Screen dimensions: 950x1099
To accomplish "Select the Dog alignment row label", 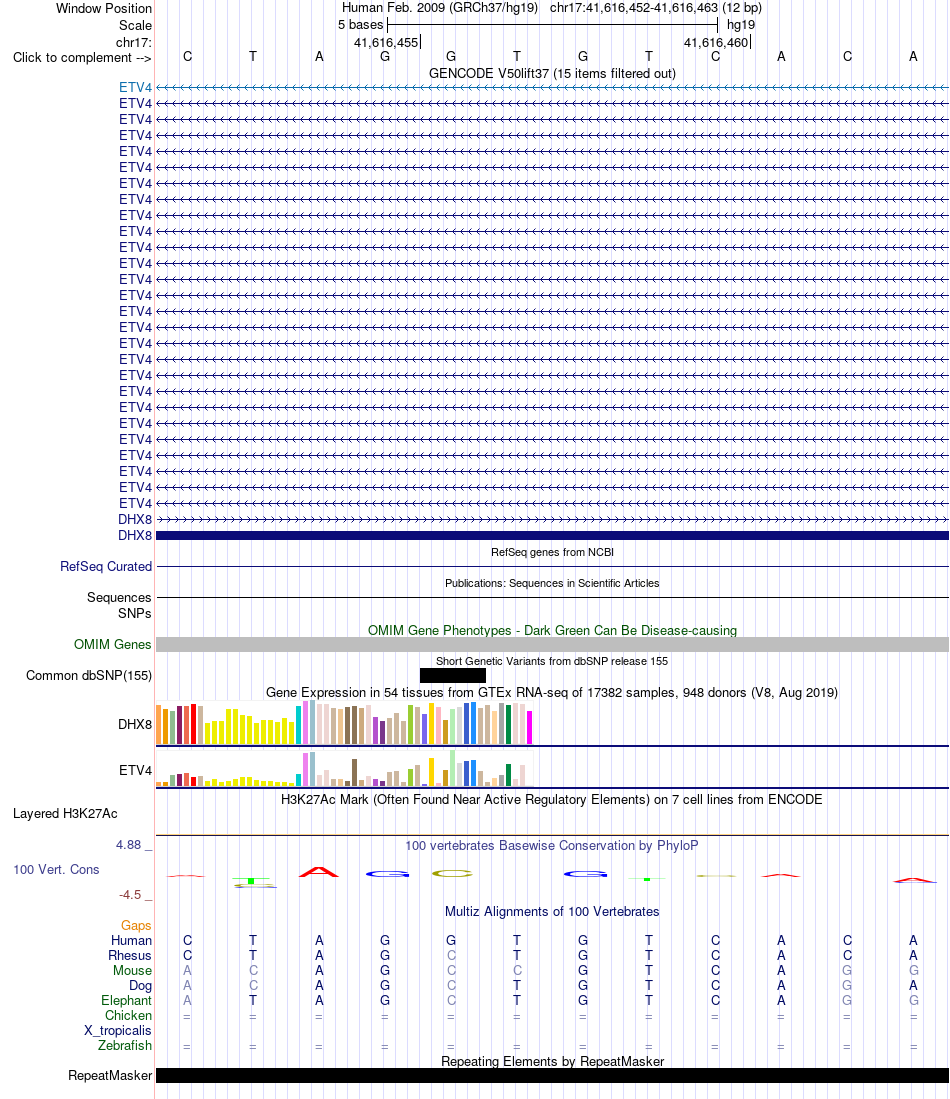I will 140,985.
